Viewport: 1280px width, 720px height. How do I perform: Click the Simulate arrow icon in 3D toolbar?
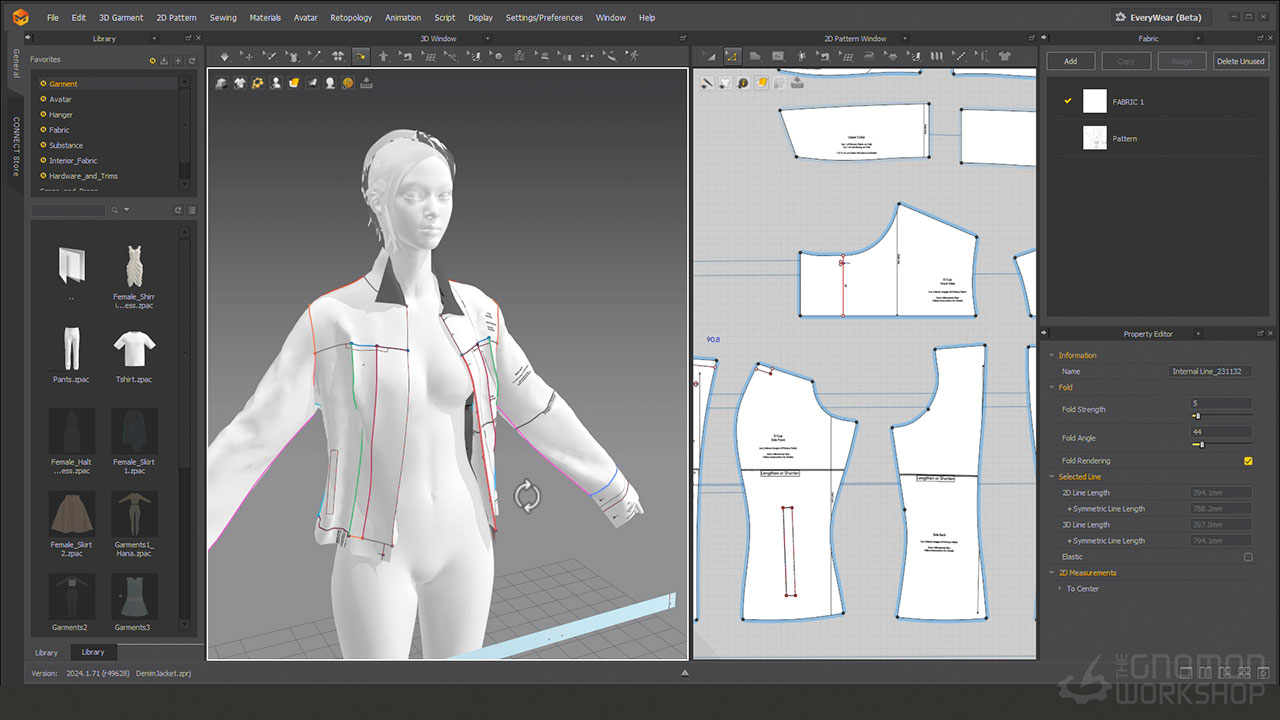coord(225,57)
